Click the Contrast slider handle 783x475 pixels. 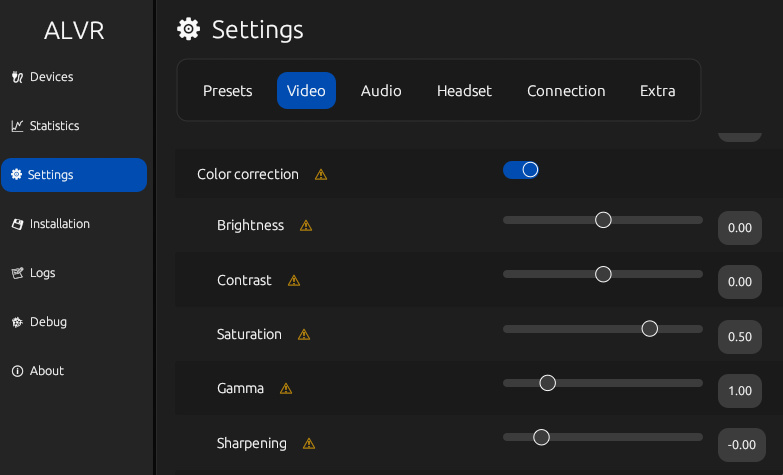[x=603, y=274]
